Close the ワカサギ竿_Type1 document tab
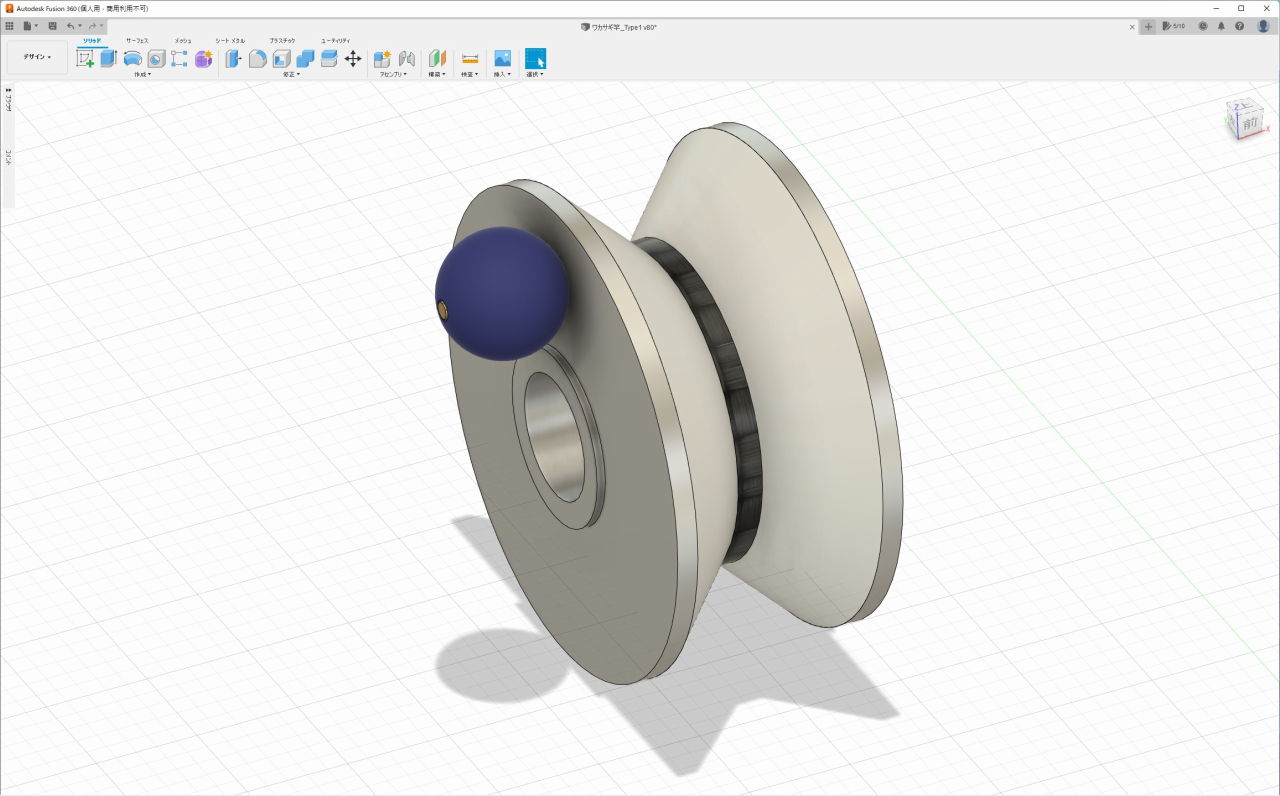1280x796 pixels. [1132, 26]
